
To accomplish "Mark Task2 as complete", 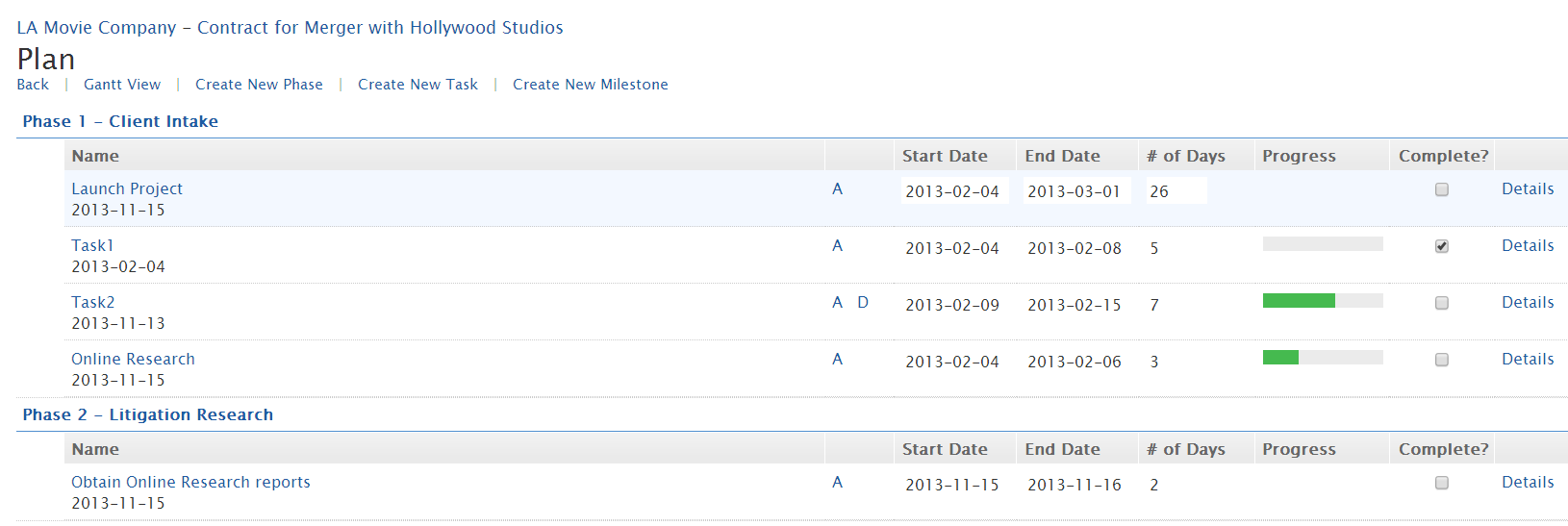I will click(1441, 304).
